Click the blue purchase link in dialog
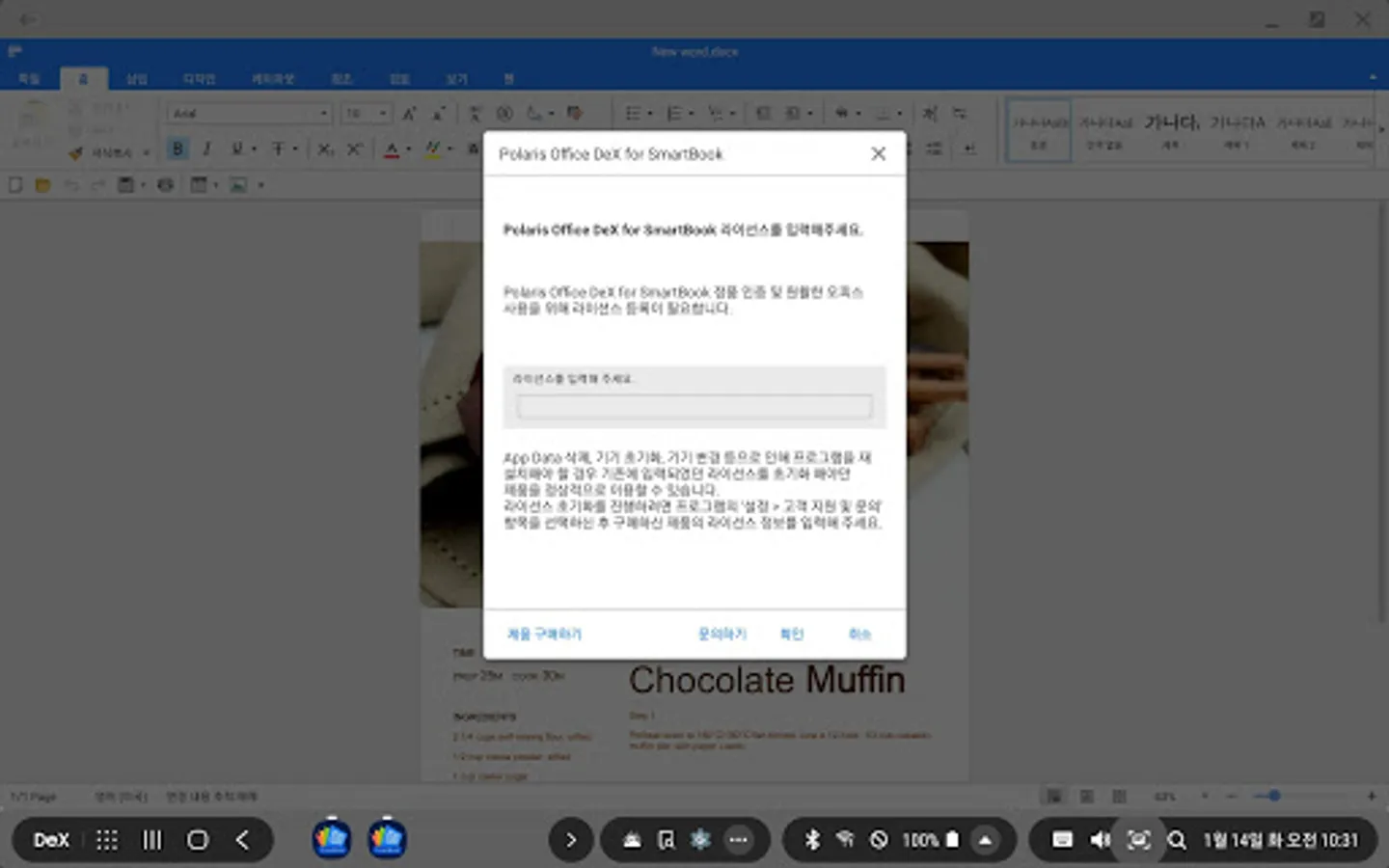This screenshot has height=868, width=1389. point(544,634)
